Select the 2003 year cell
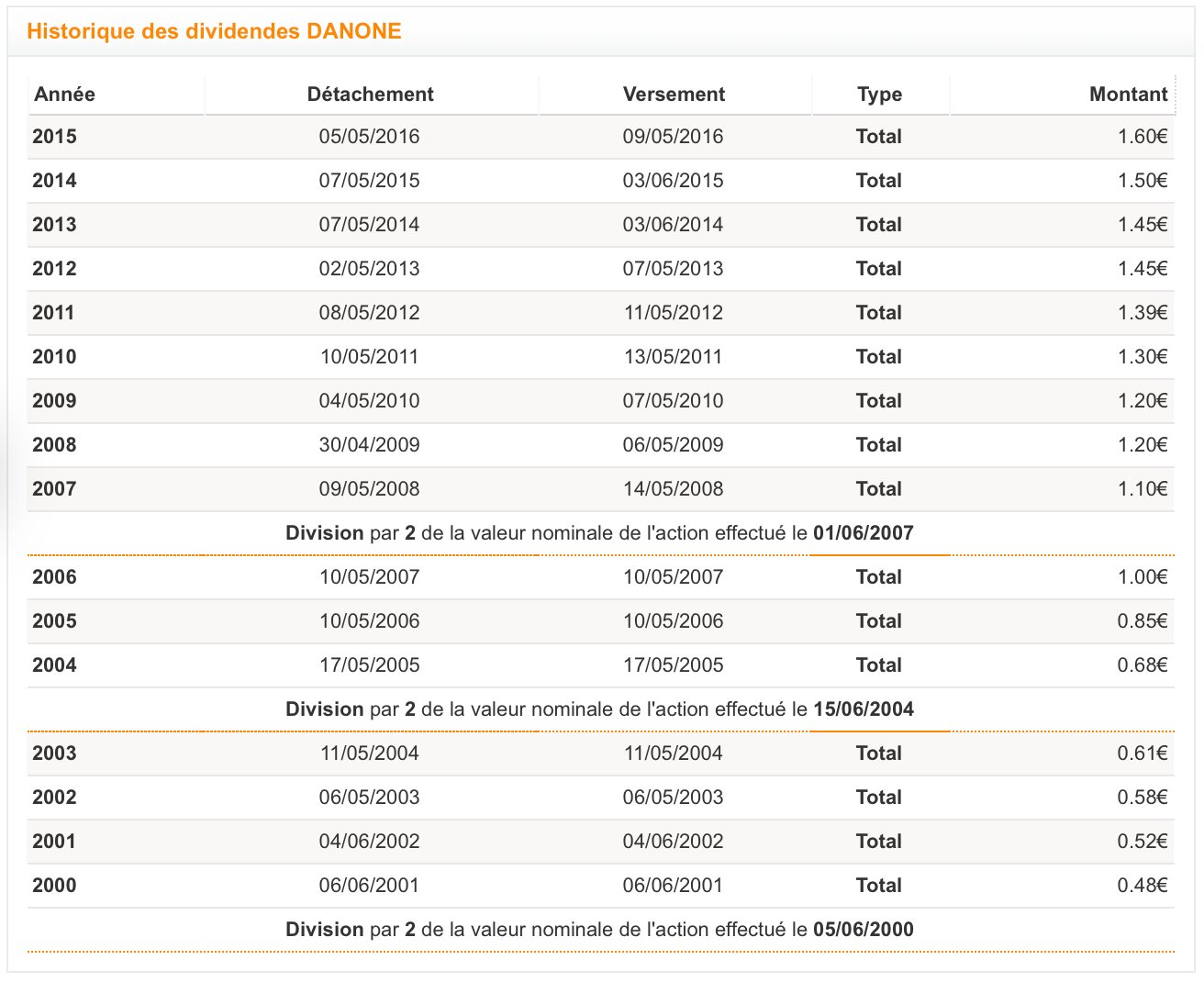The height and width of the screenshot is (982, 1204). (x=54, y=753)
